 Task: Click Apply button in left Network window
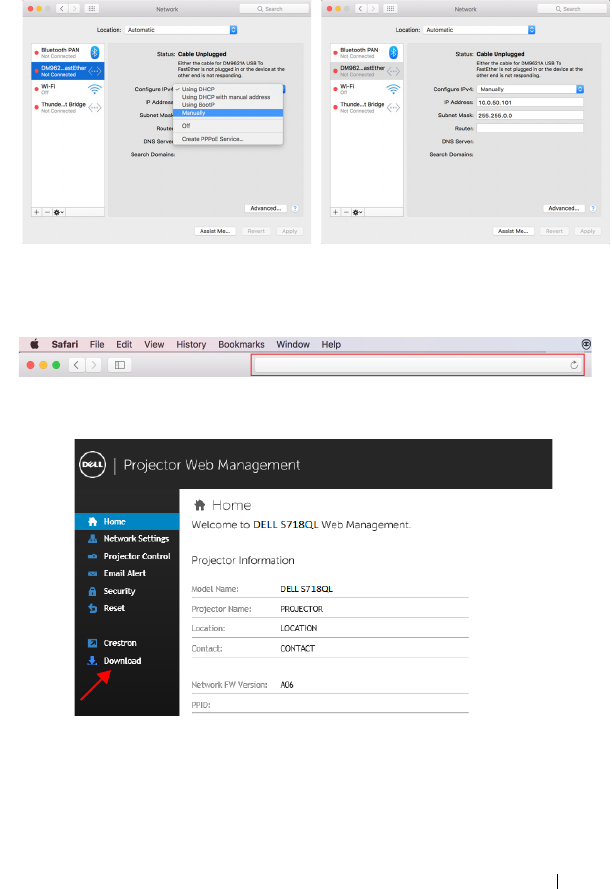pyautogui.click(x=290, y=231)
